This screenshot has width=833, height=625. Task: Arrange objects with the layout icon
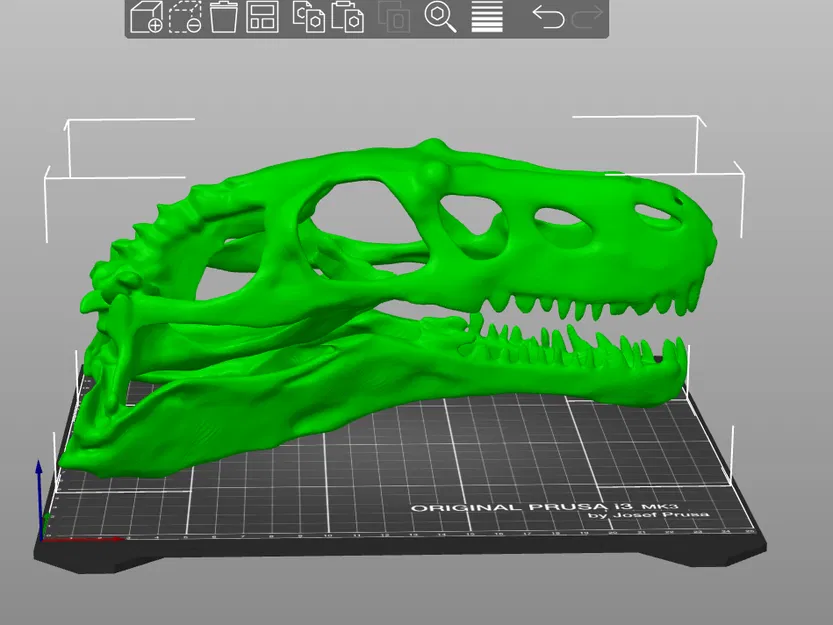[x=262, y=17]
